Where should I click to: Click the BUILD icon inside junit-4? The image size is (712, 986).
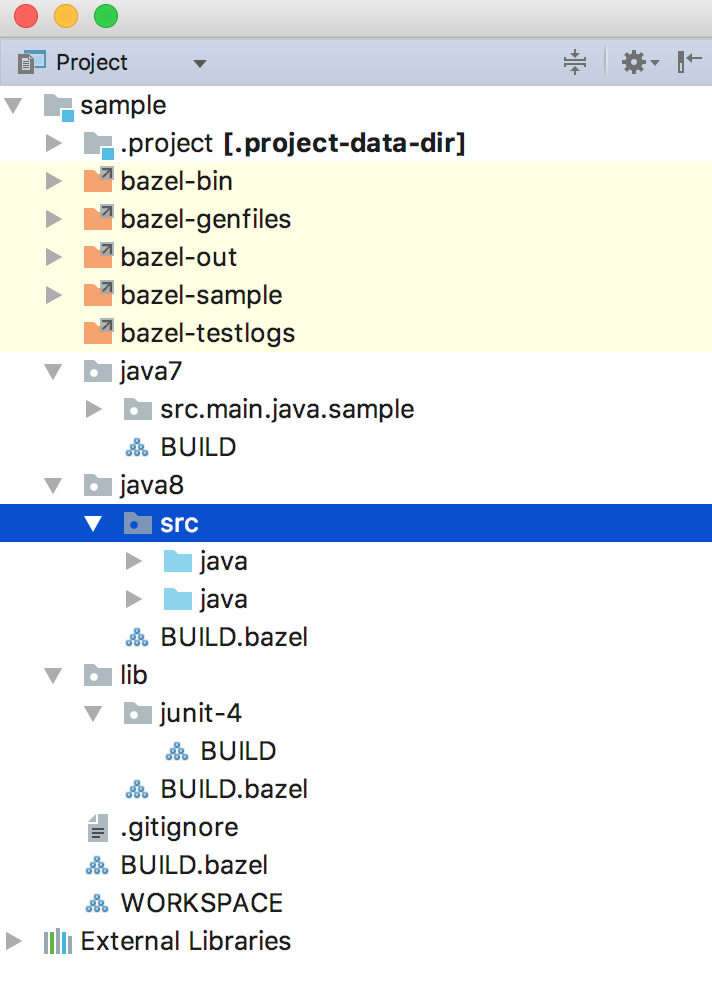(x=178, y=750)
